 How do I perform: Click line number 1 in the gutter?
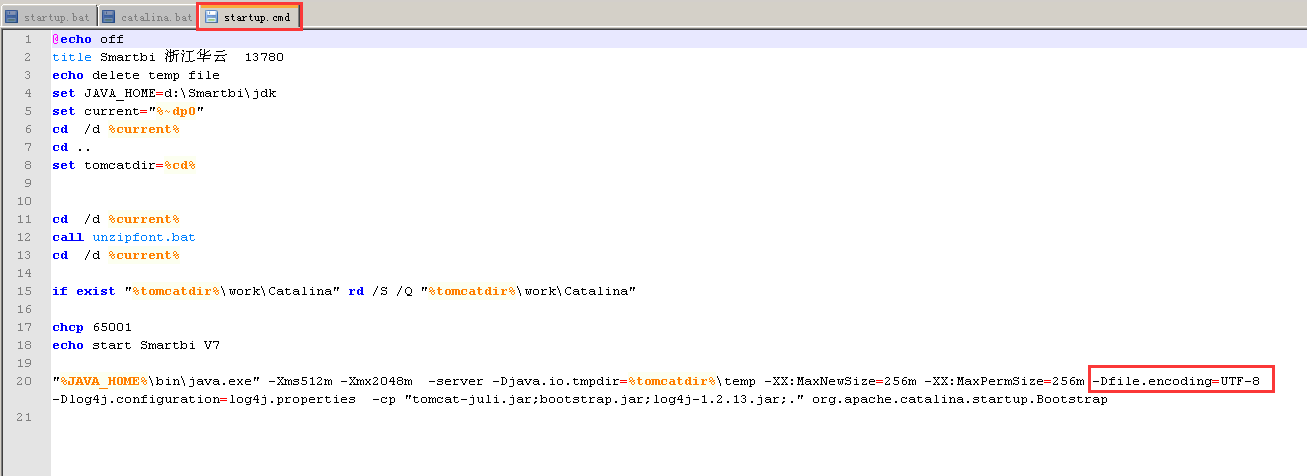pos(29,39)
